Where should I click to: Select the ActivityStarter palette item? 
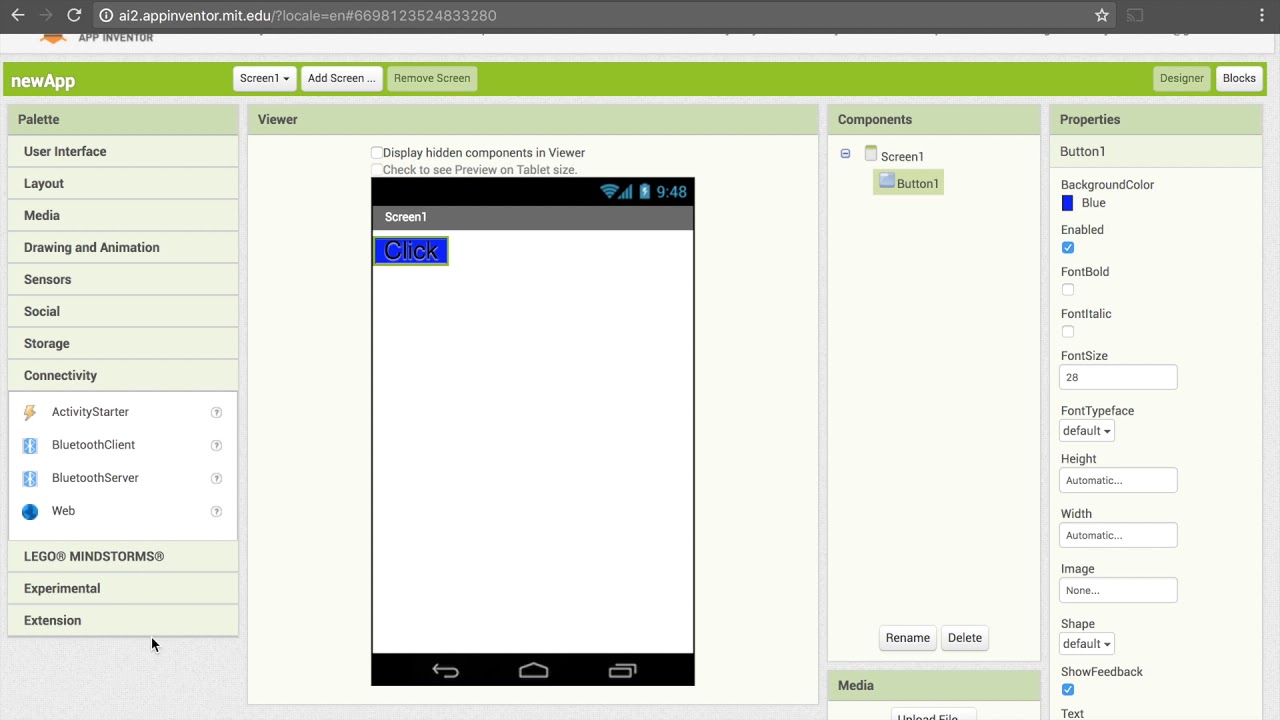90,412
